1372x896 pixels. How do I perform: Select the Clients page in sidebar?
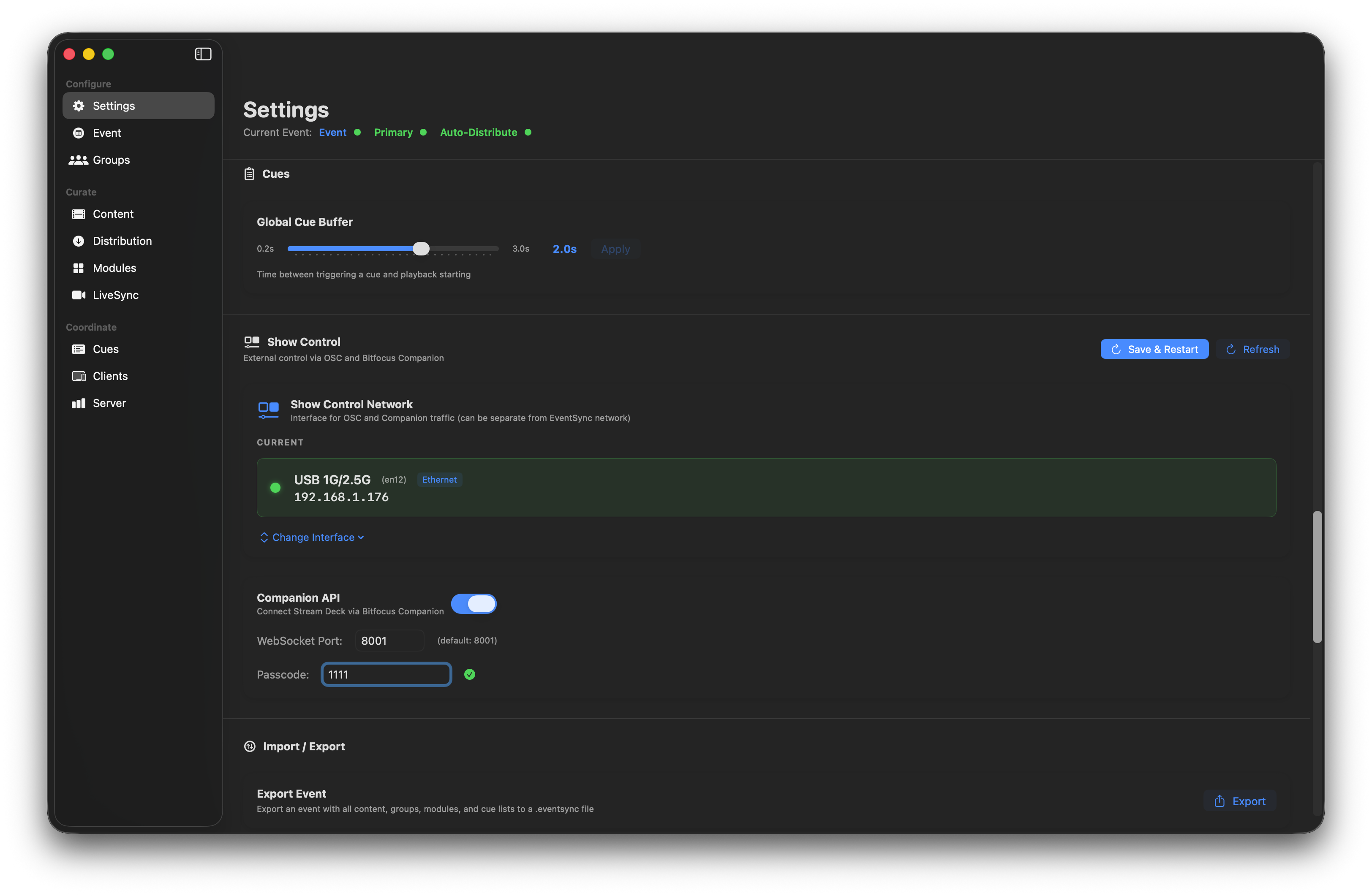[x=139, y=376]
